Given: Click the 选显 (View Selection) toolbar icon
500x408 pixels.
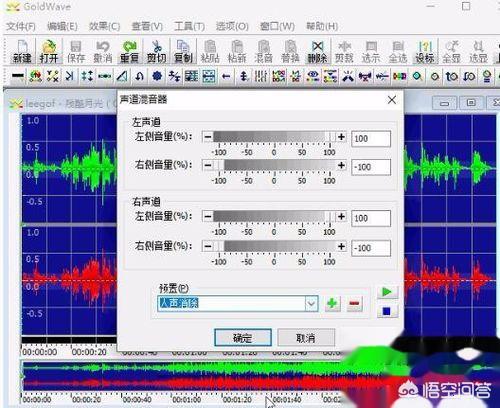Looking at the screenshot, I should tap(478, 52).
